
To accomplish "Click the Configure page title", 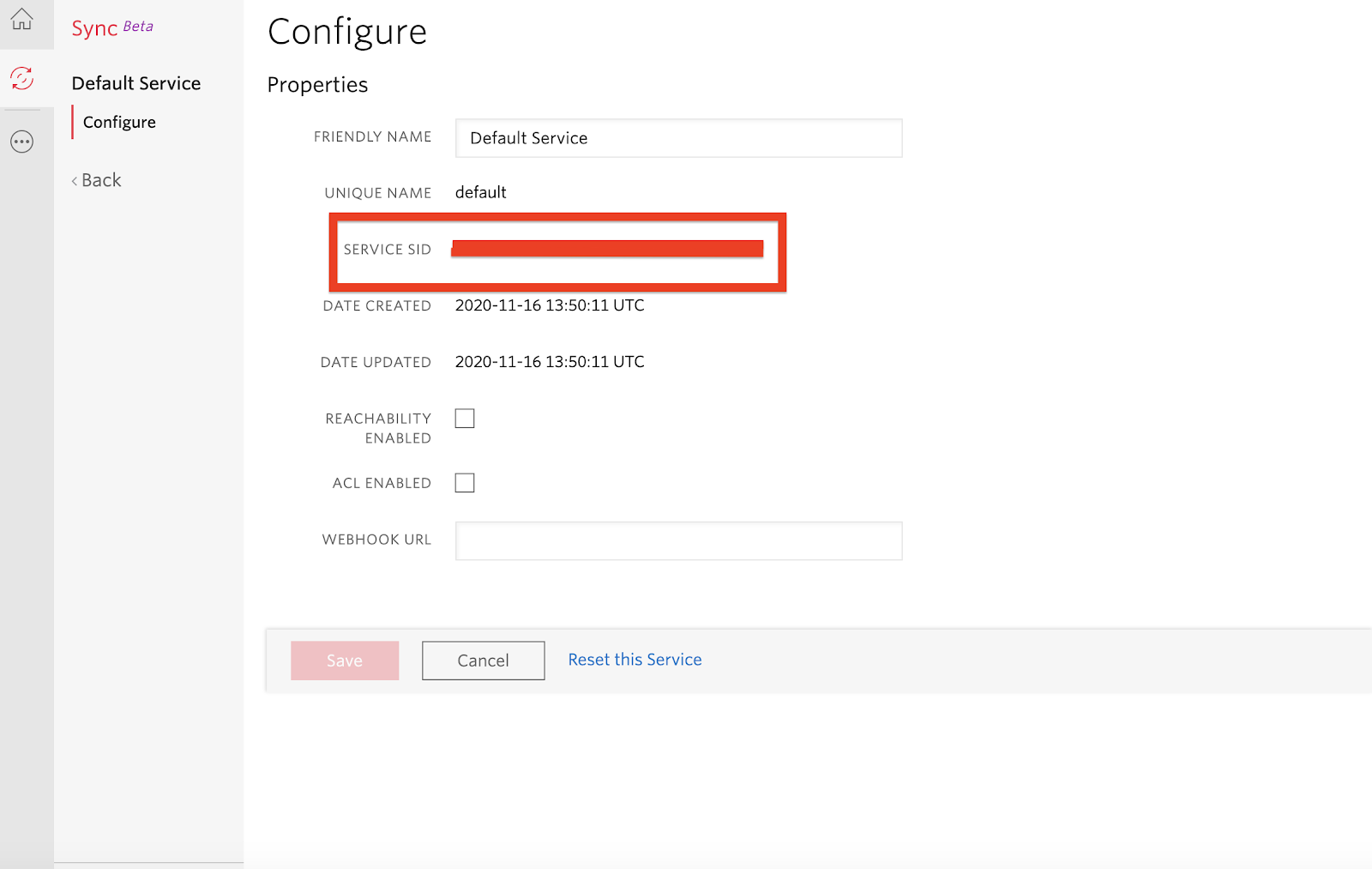I will 347,32.
